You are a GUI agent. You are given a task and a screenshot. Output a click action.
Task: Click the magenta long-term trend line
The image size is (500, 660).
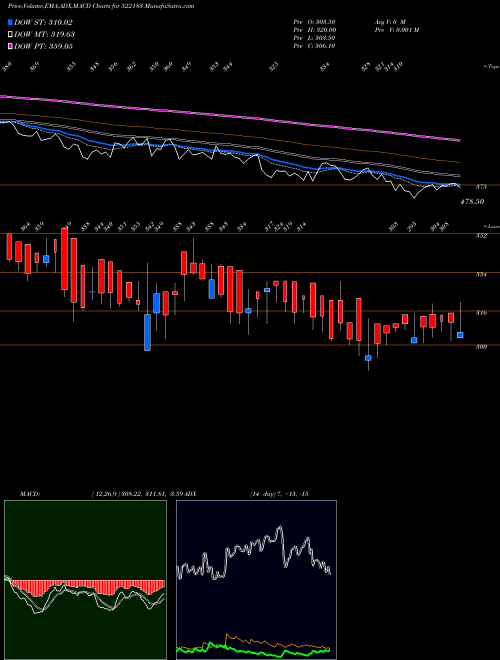(x=229, y=114)
